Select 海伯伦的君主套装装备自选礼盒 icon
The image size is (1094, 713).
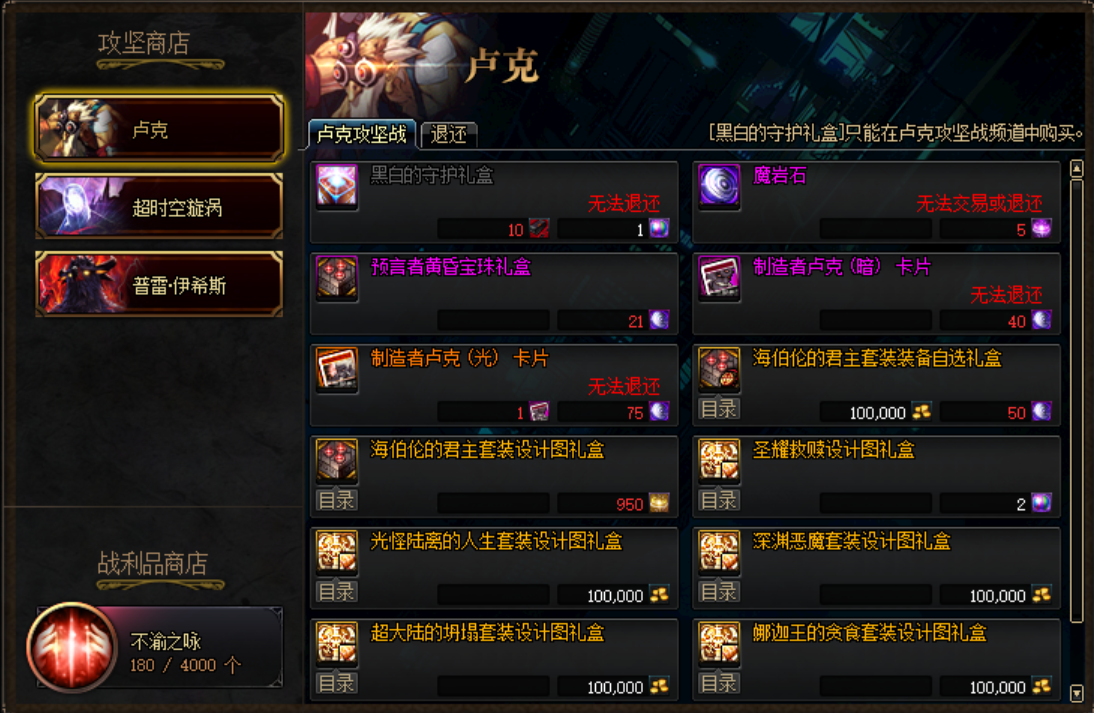coord(719,368)
